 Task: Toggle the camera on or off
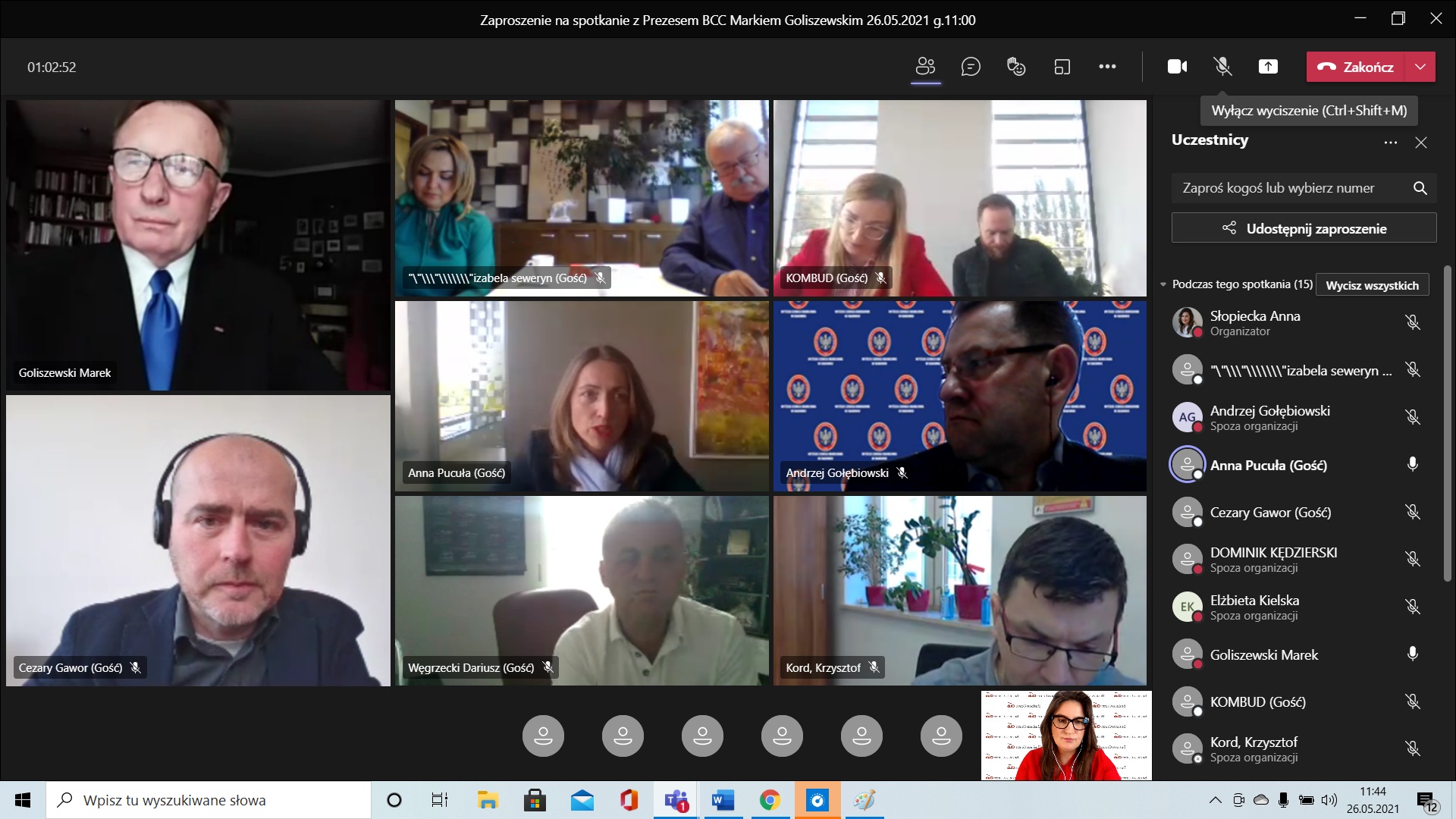click(1177, 67)
